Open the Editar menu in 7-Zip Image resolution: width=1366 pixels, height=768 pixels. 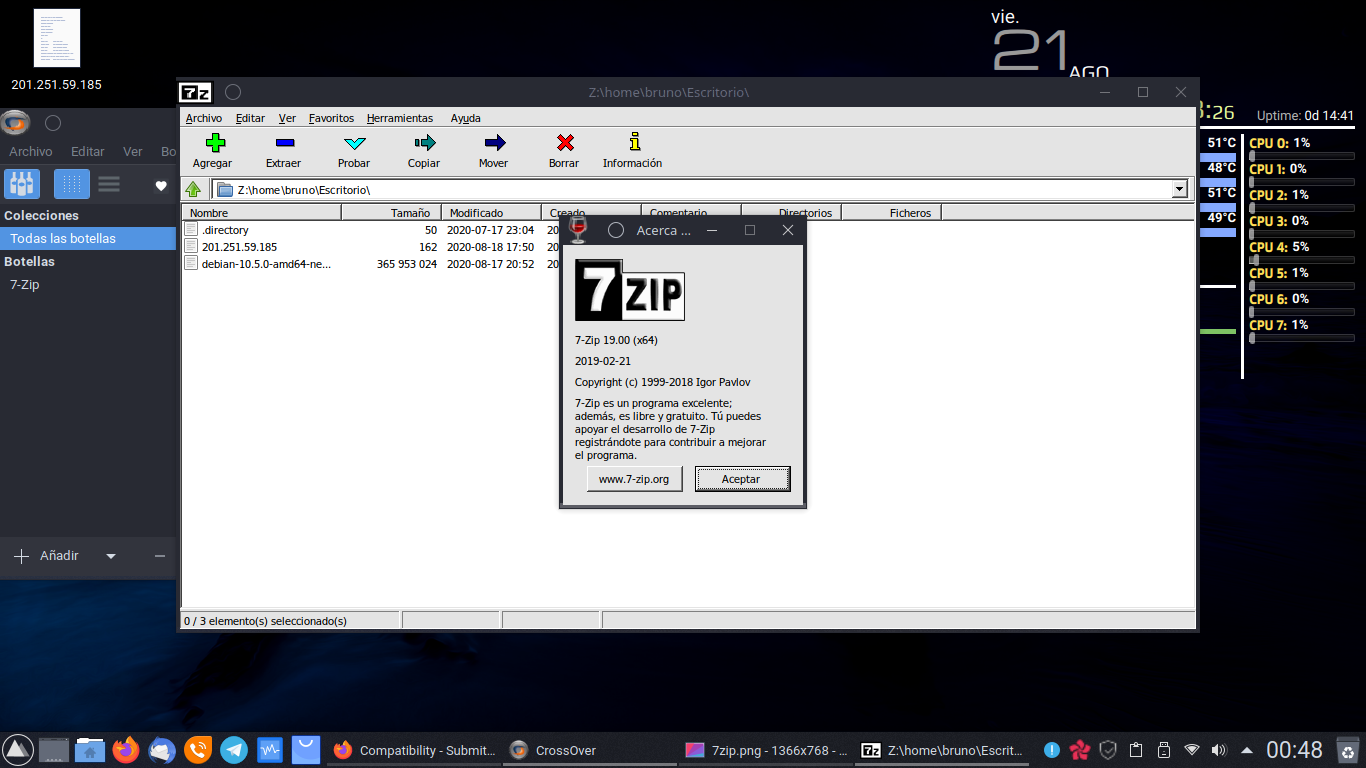(x=250, y=118)
